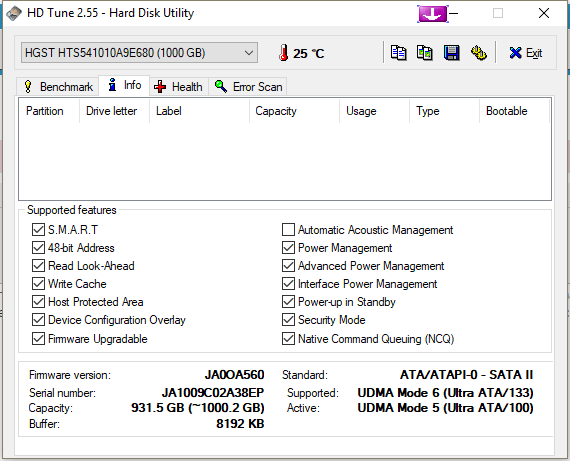
Task: Select the Info tab
Action: (124, 85)
